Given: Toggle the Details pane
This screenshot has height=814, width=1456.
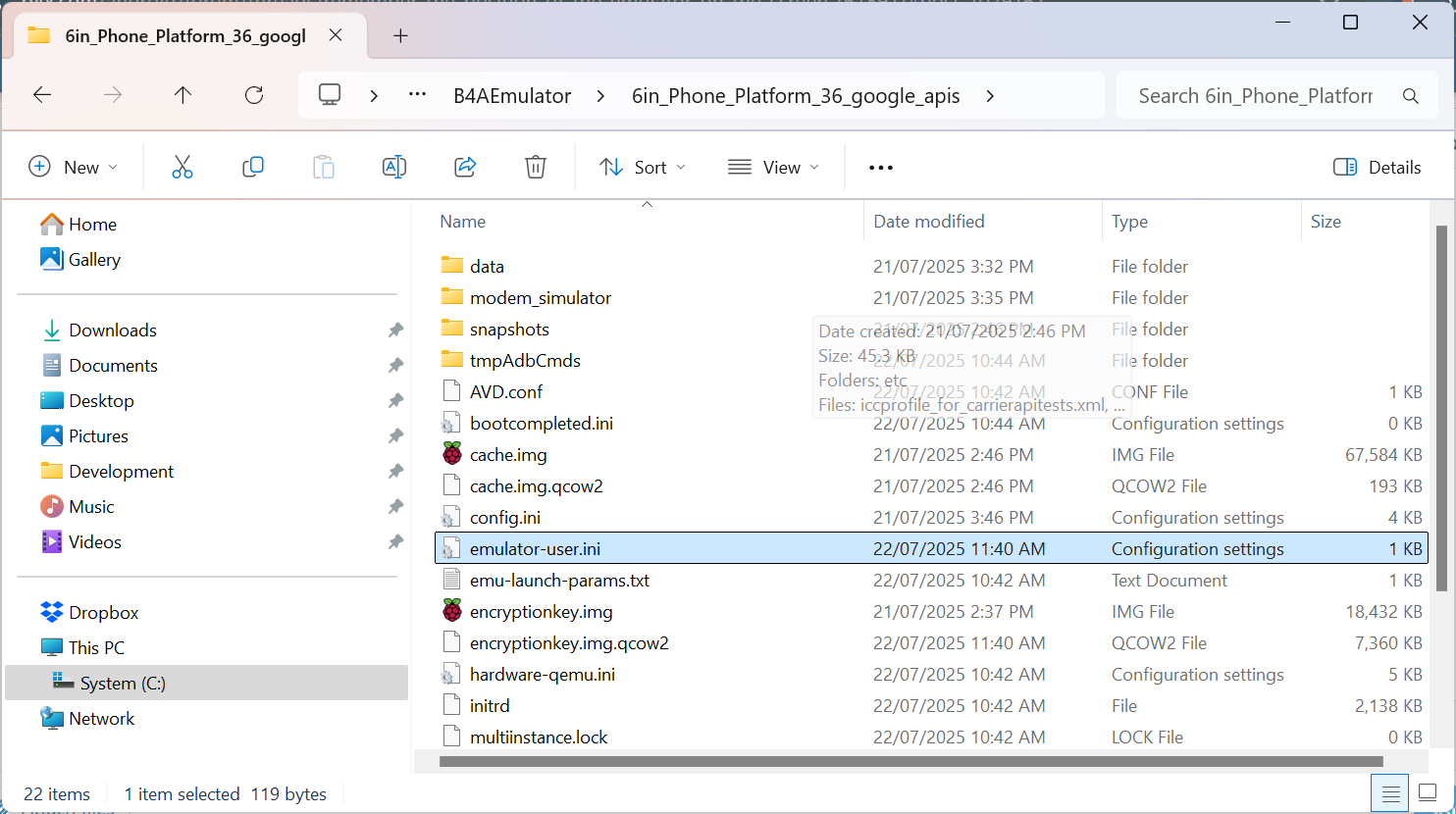Looking at the screenshot, I should pos(1378,167).
